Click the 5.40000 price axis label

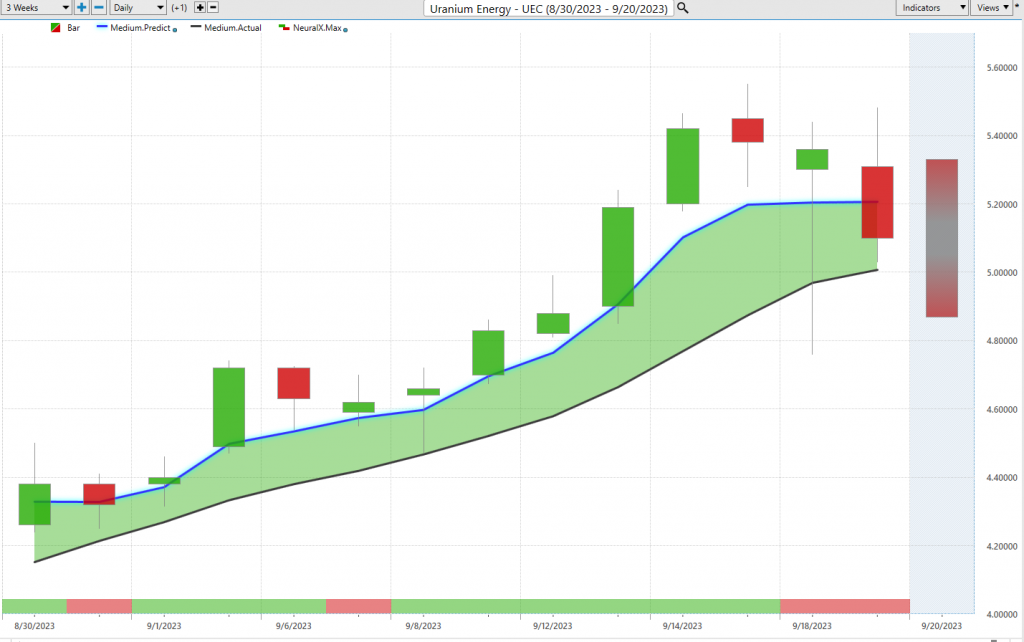1002,136
